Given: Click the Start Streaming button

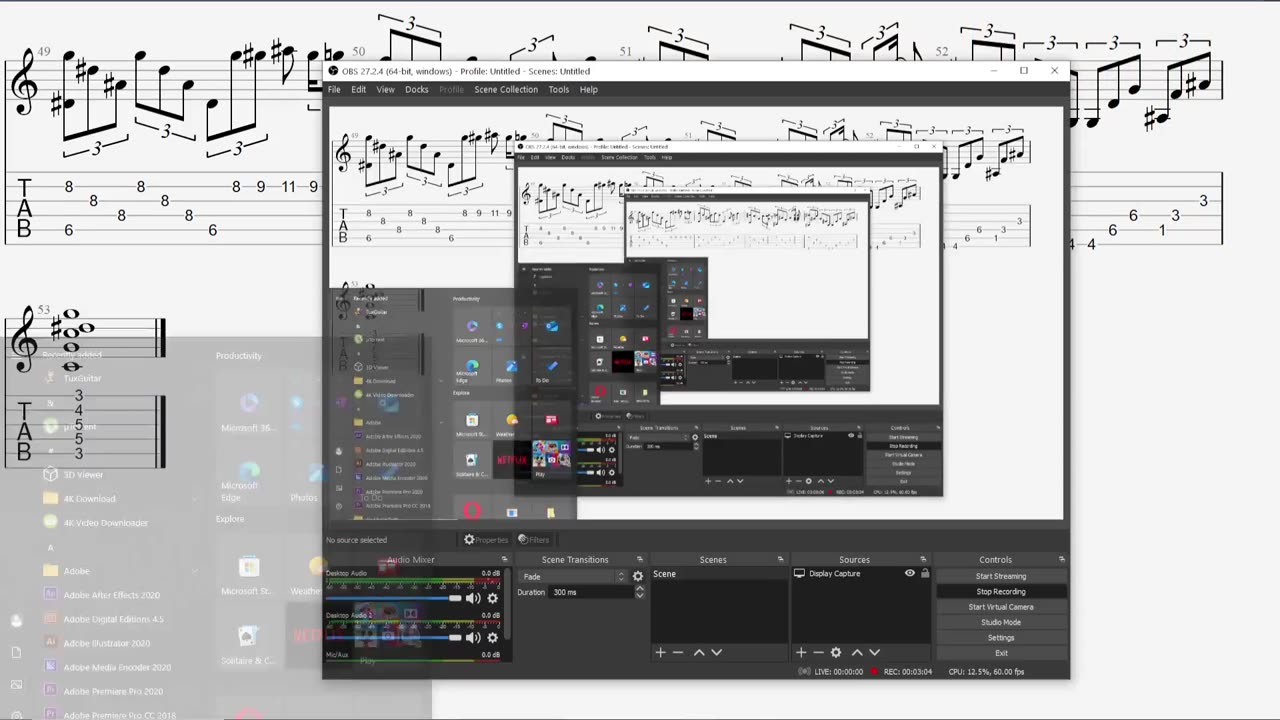Looking at the screenshot, I should pos(1001,576).
